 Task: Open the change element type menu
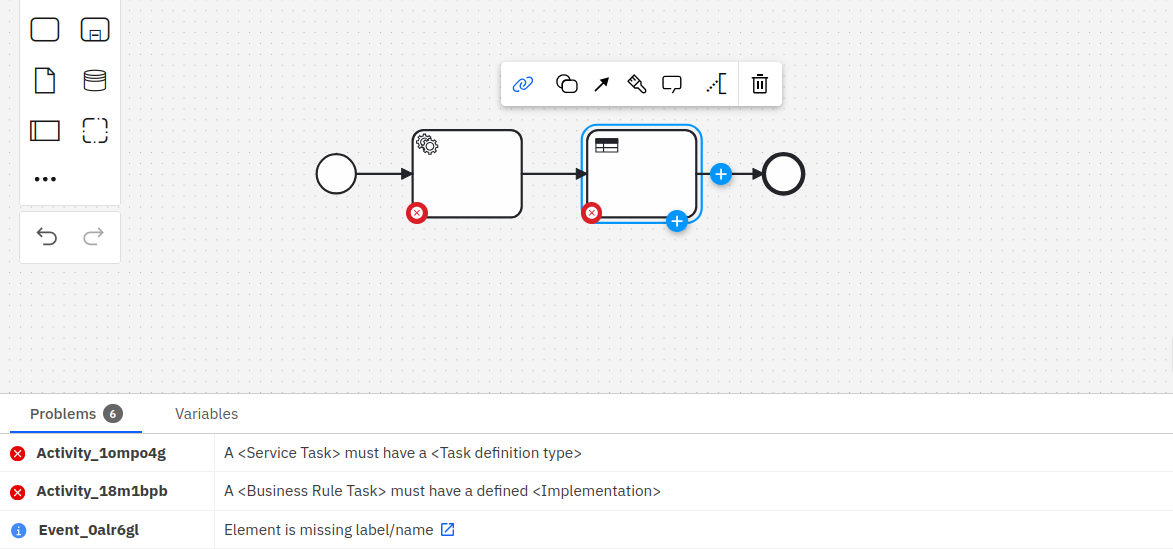click(566, 84)
